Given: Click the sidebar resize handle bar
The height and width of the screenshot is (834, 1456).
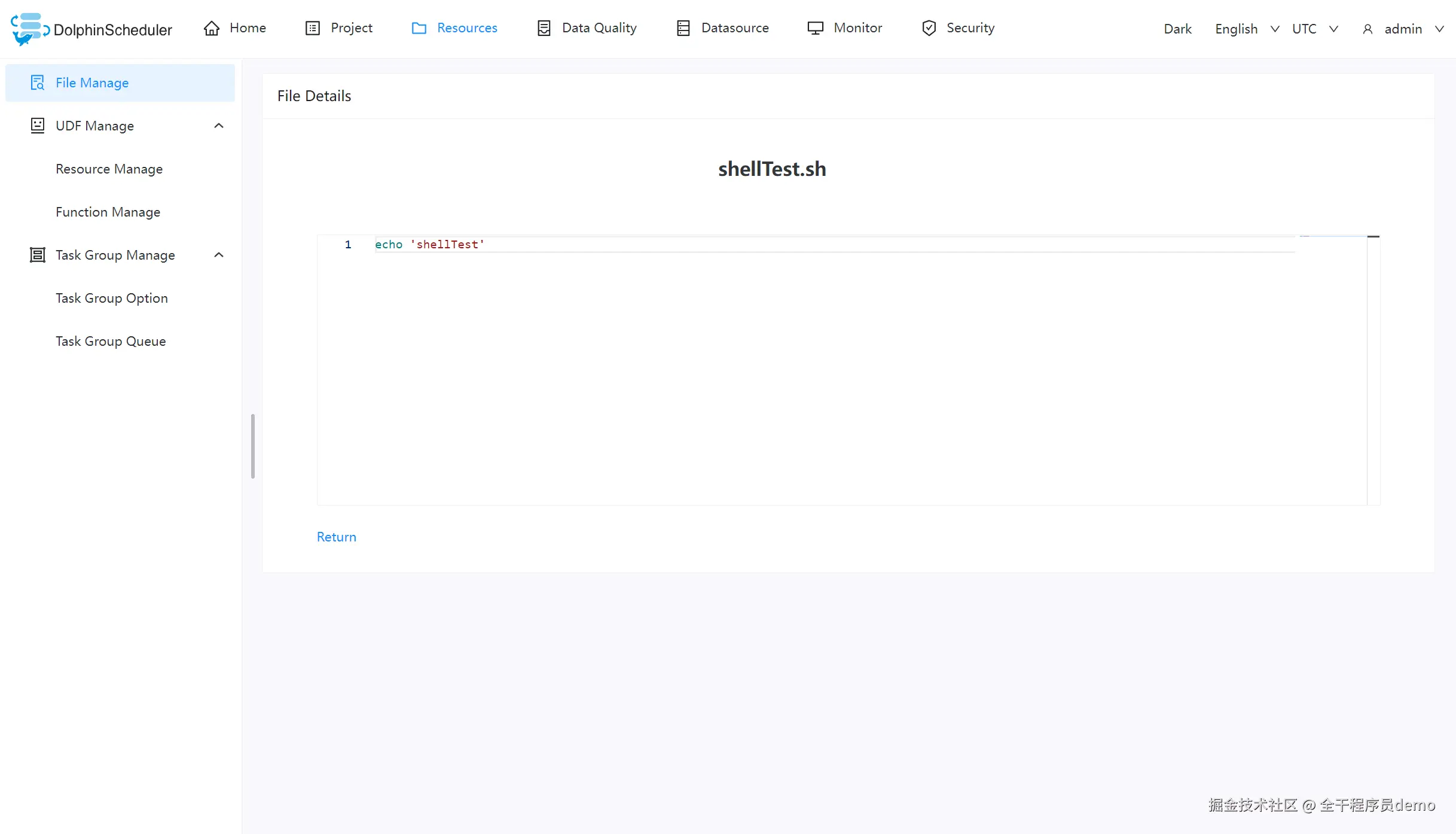Looking at the screenshot, I should click(x=253, y=446).
